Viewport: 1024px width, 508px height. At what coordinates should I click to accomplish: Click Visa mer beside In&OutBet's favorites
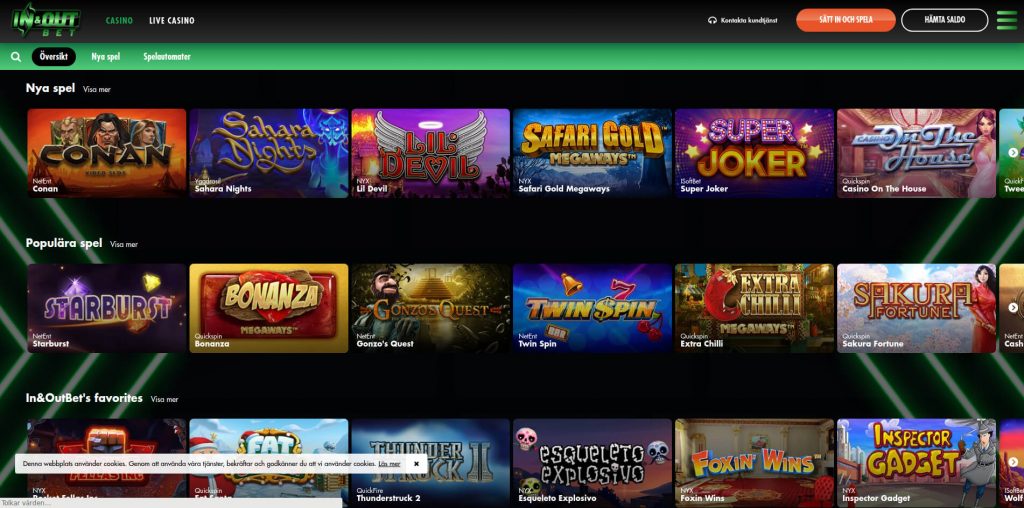165,399
